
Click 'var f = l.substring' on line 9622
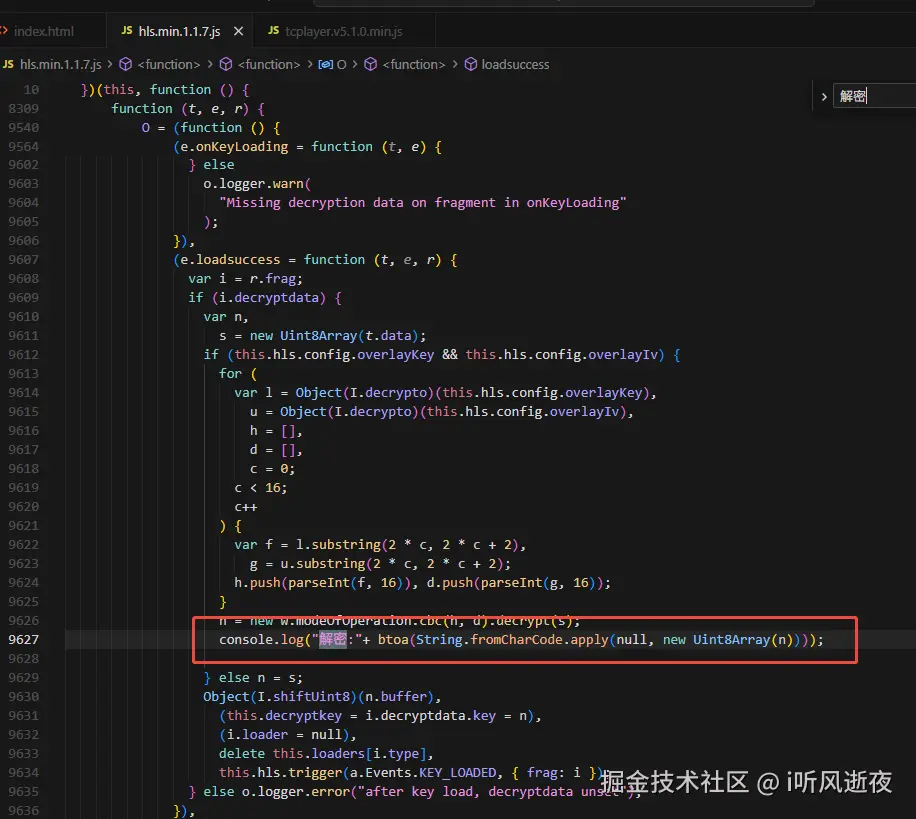pyautogui.click(x=307, y=544)
